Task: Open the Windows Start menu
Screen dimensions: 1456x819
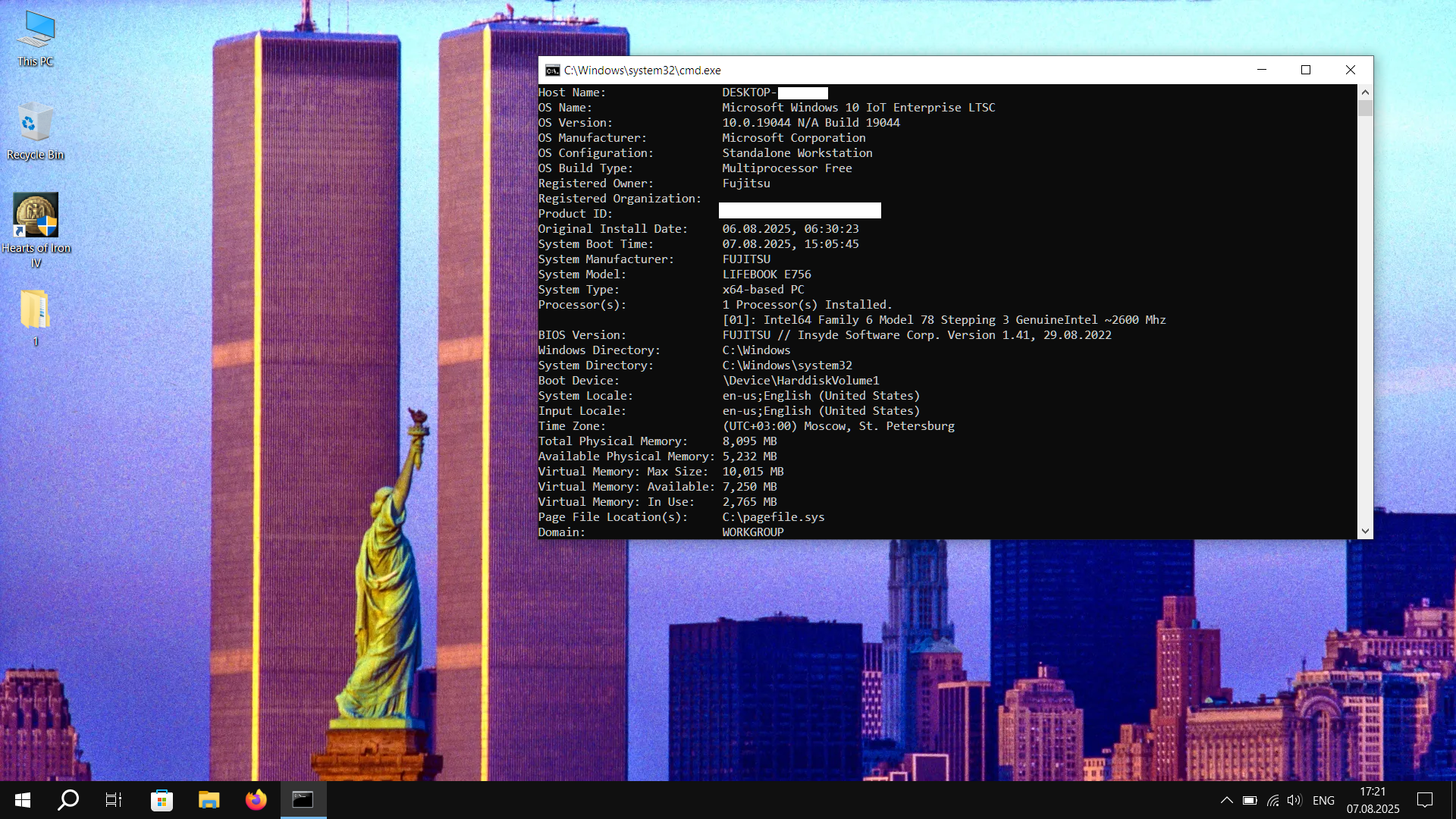Action: pyautogui.click(x=23, y=800)
